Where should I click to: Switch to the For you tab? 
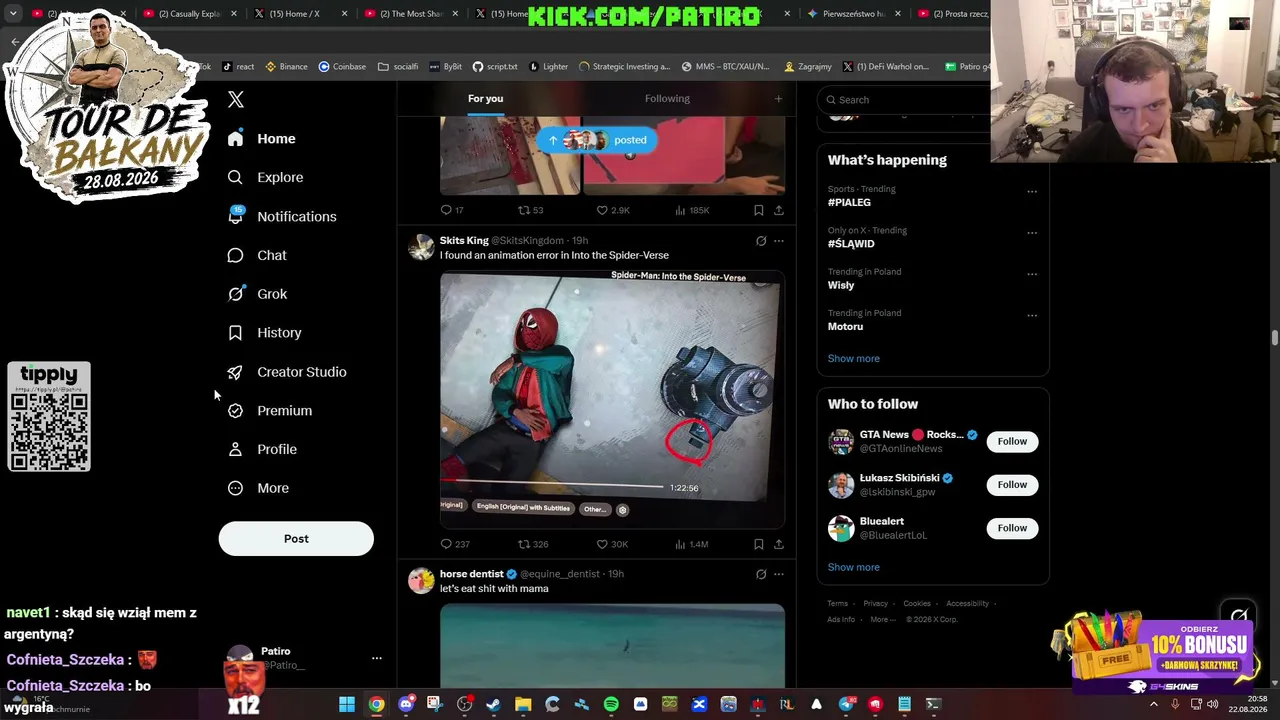click(485, 99)
